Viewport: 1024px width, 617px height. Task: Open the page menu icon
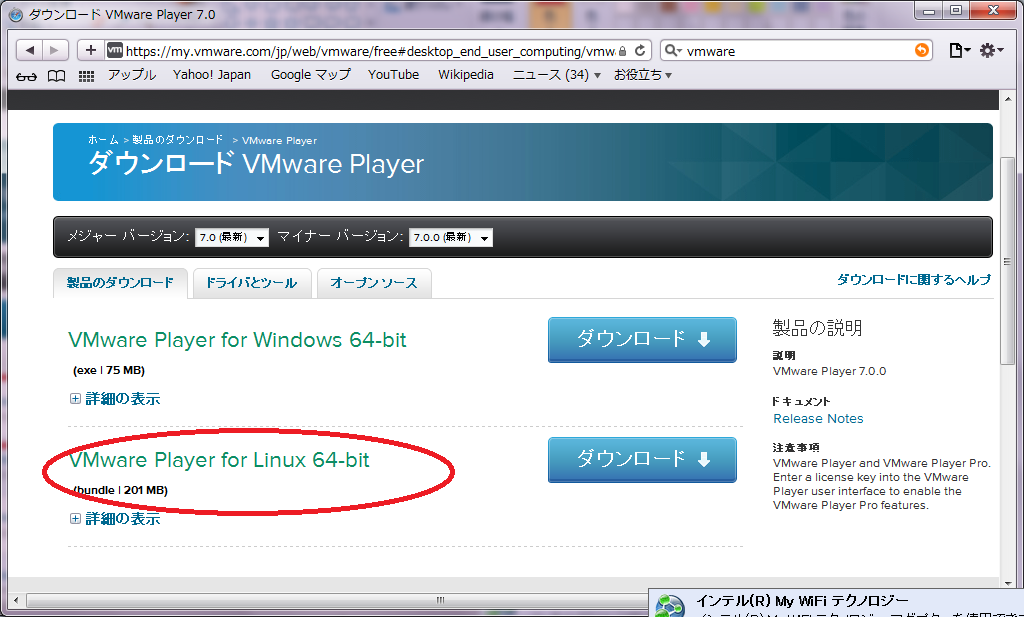tap(959, 50)
